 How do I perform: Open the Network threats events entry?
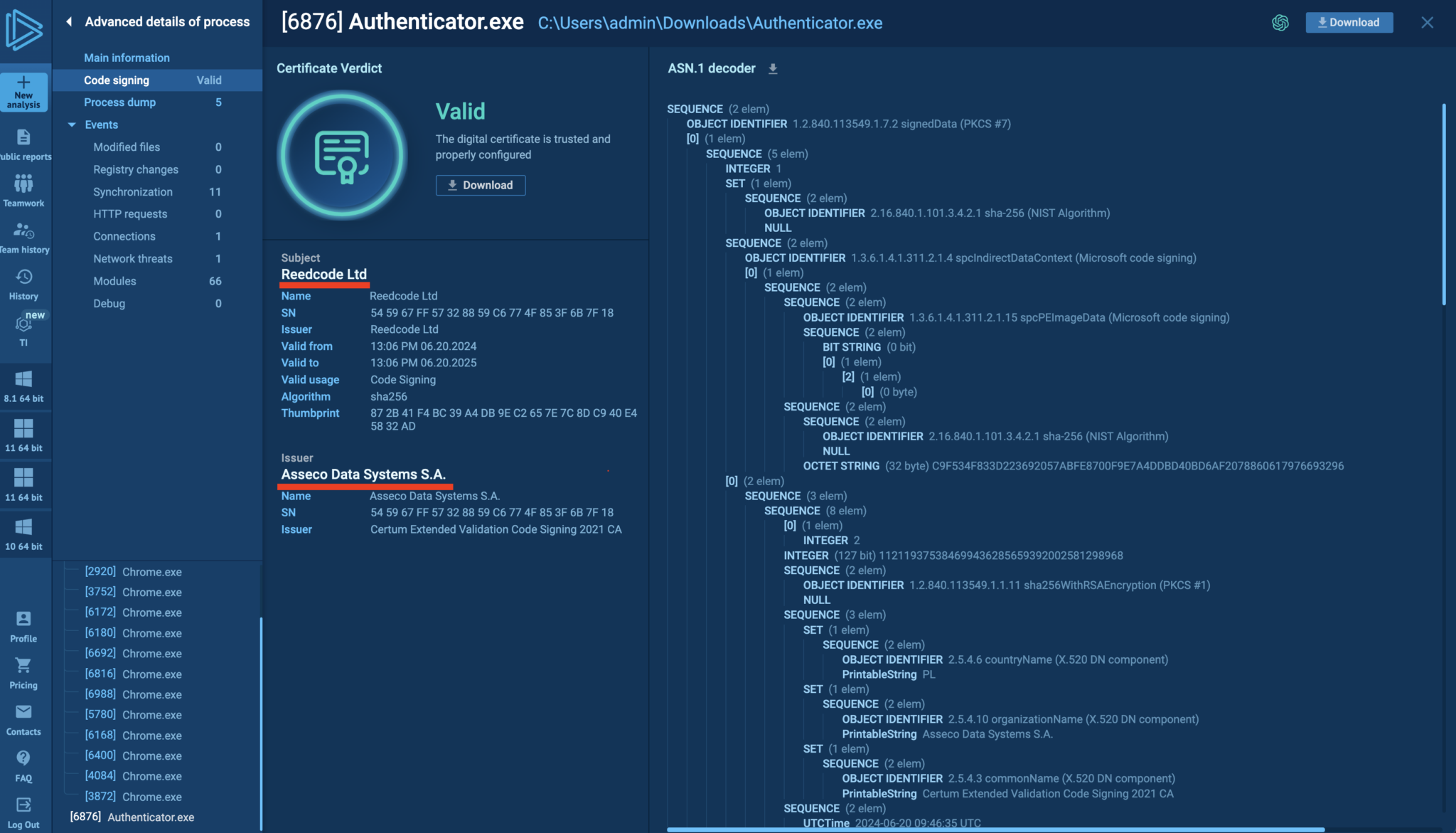133,259
